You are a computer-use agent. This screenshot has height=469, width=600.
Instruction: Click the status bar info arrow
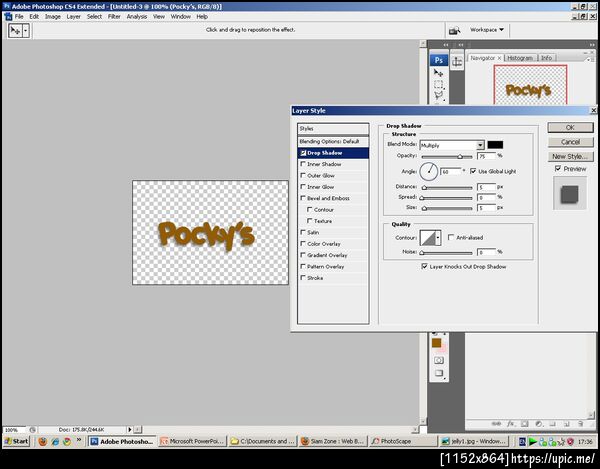[129, 430]
